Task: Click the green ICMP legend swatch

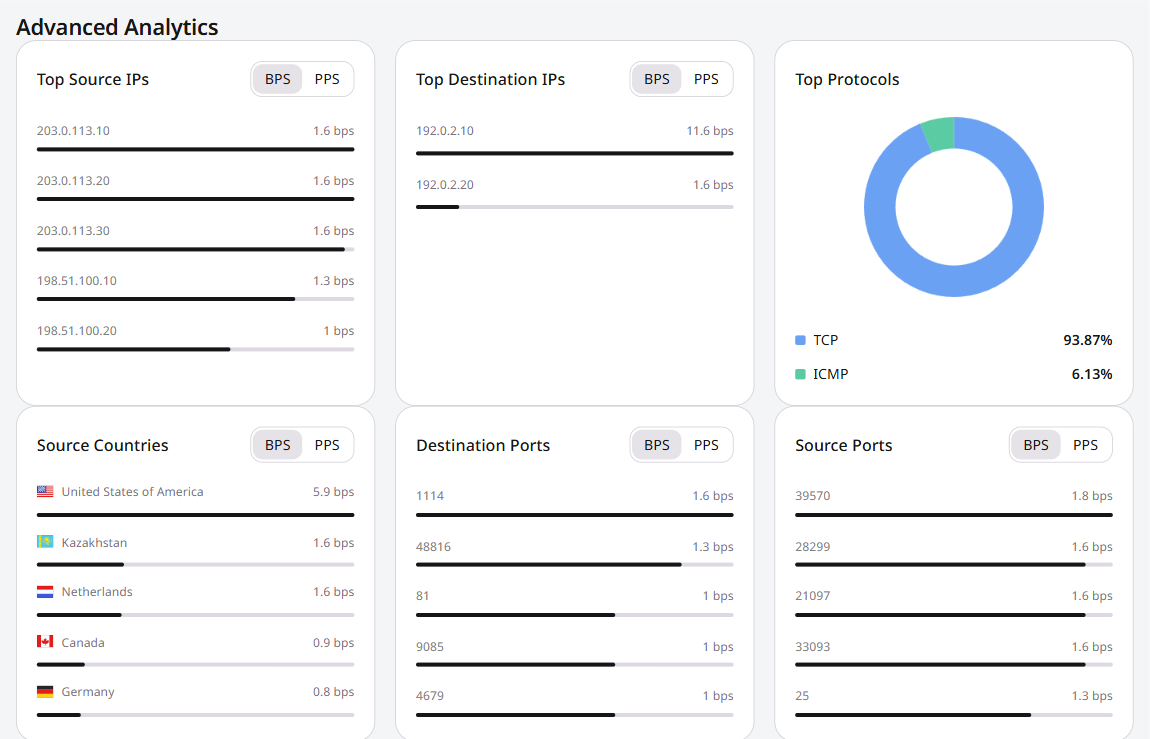Action: point(800,374)
